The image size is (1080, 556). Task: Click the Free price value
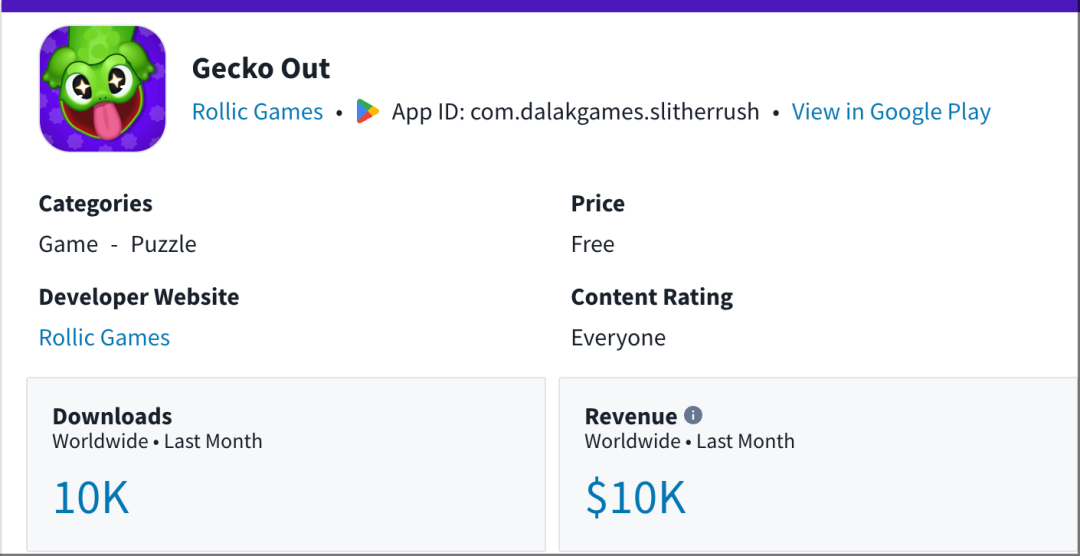coord(592,245)
